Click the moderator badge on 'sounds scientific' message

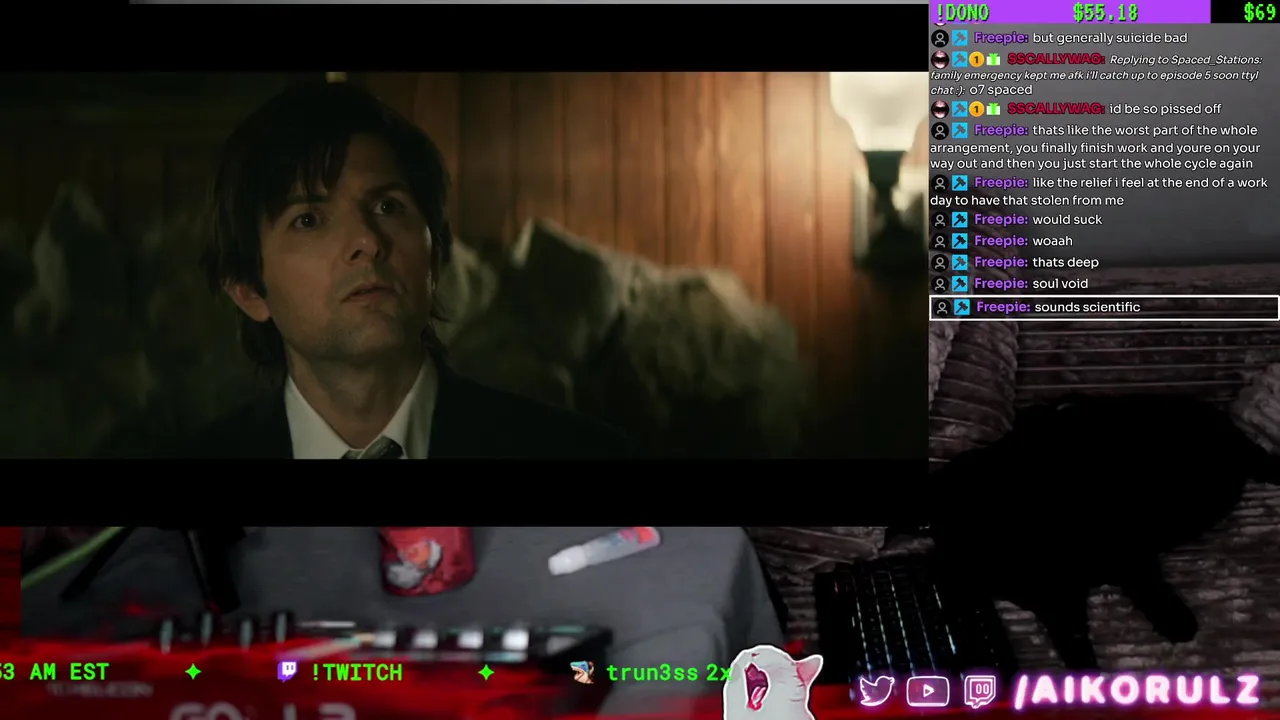(962, 307)
